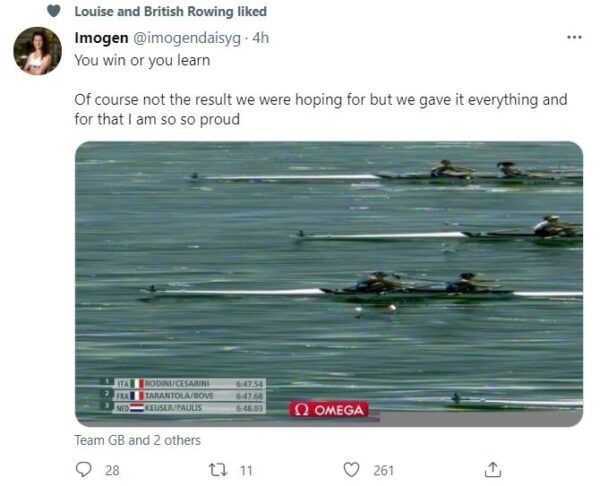Click the 4h timestamp
Viewport: 600px width, 486px height.
tap(261, 38)
